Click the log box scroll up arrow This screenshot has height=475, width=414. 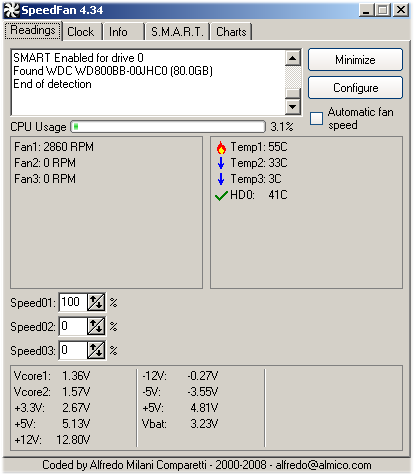point(293,58)
